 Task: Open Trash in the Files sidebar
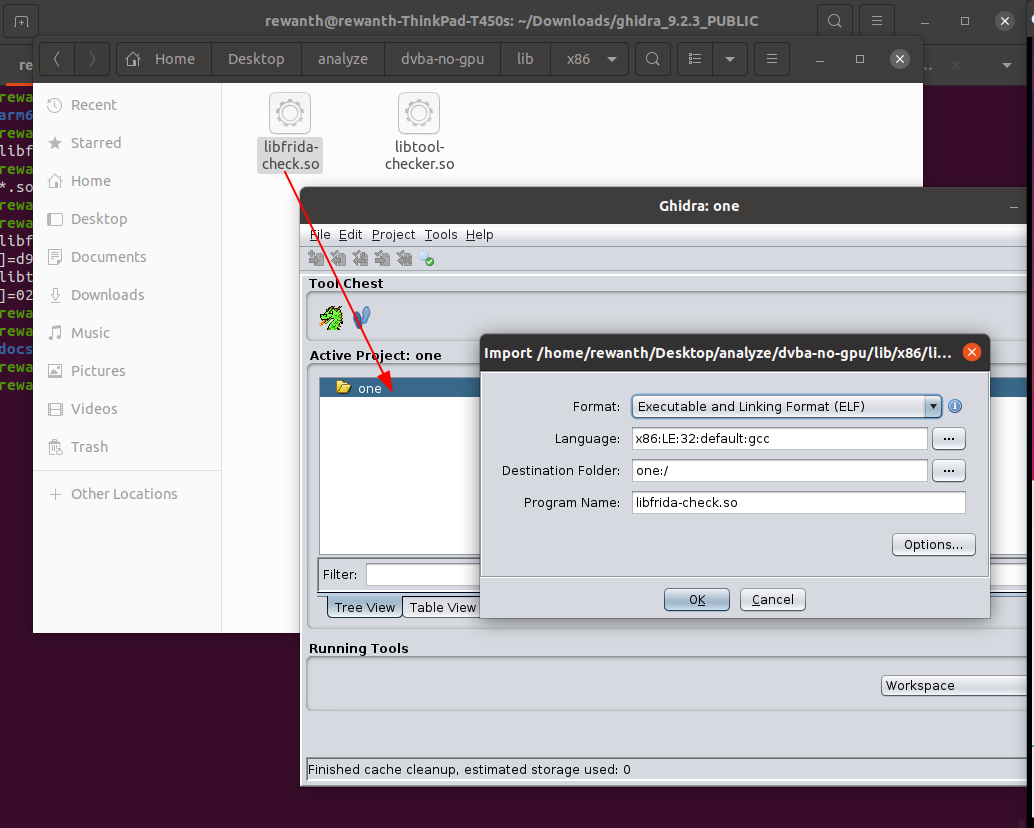click(x=127, y=447)
